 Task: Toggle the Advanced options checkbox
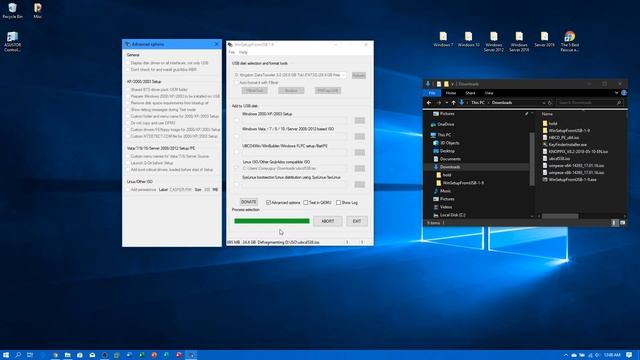pyautogui.click(x=269, y=202)
